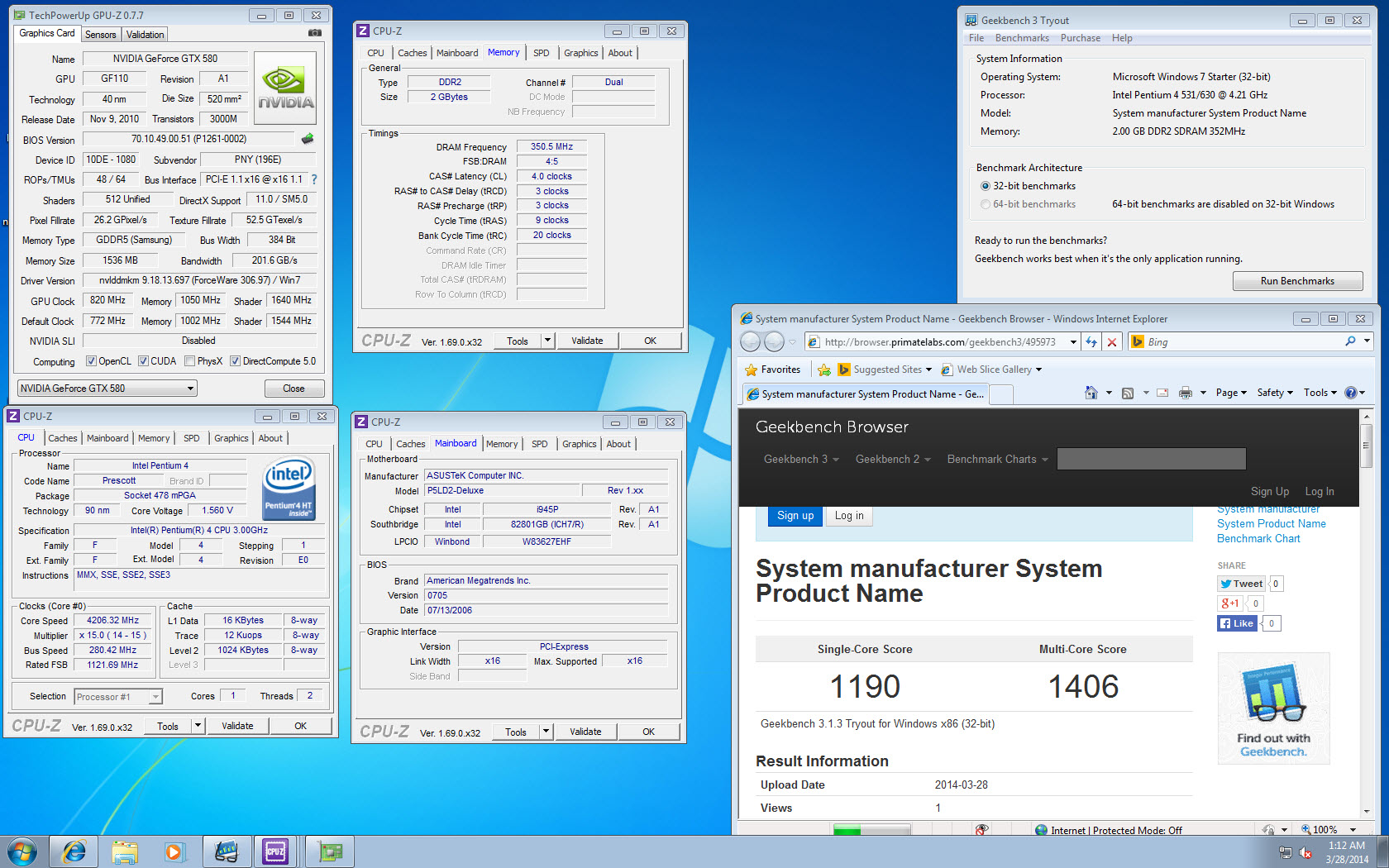This screenshot has width=1389, height=868.
Task: Click the Favorites star icon
Action: click(751, 370)
